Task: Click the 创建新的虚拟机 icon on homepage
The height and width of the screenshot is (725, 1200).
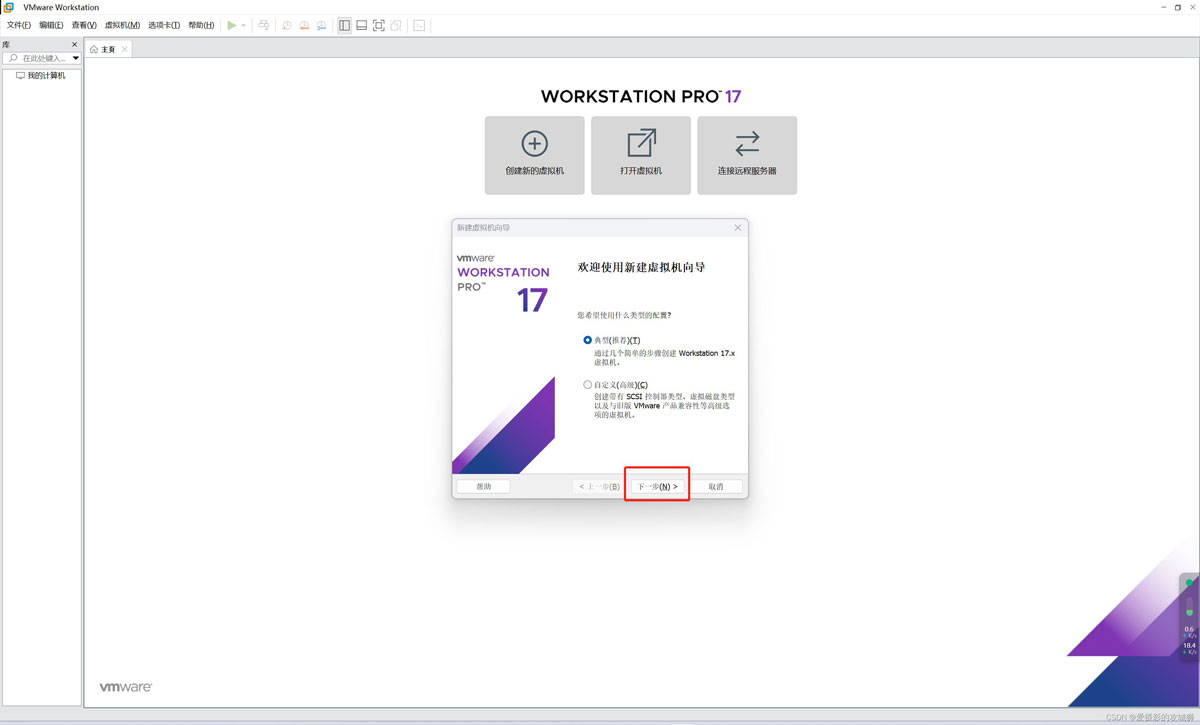Action: pyautogui.click(x=534, y=155)
